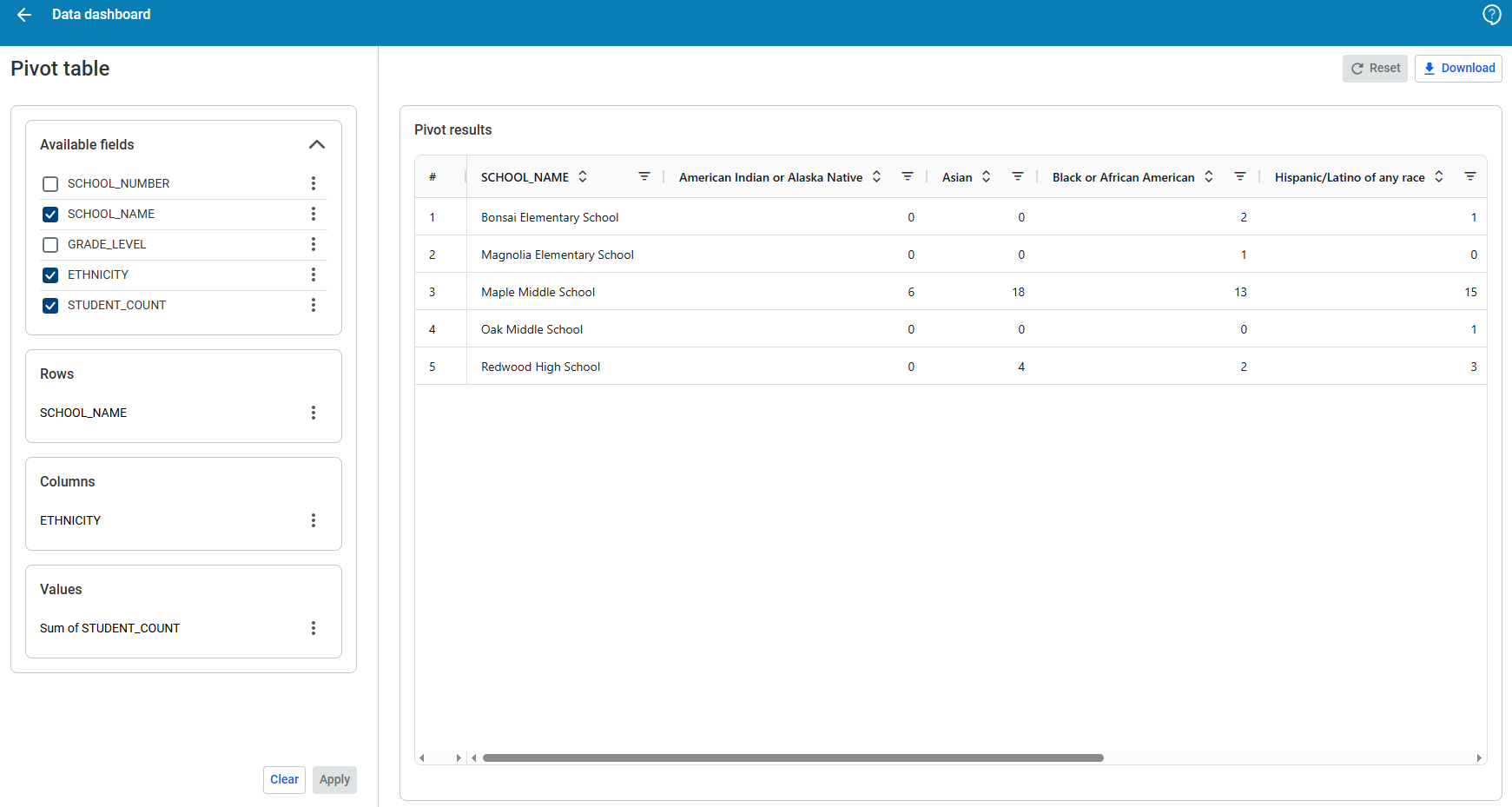Check the SCHOOL_NUMBER field checkbox
1512x807 pixels.
50,184
